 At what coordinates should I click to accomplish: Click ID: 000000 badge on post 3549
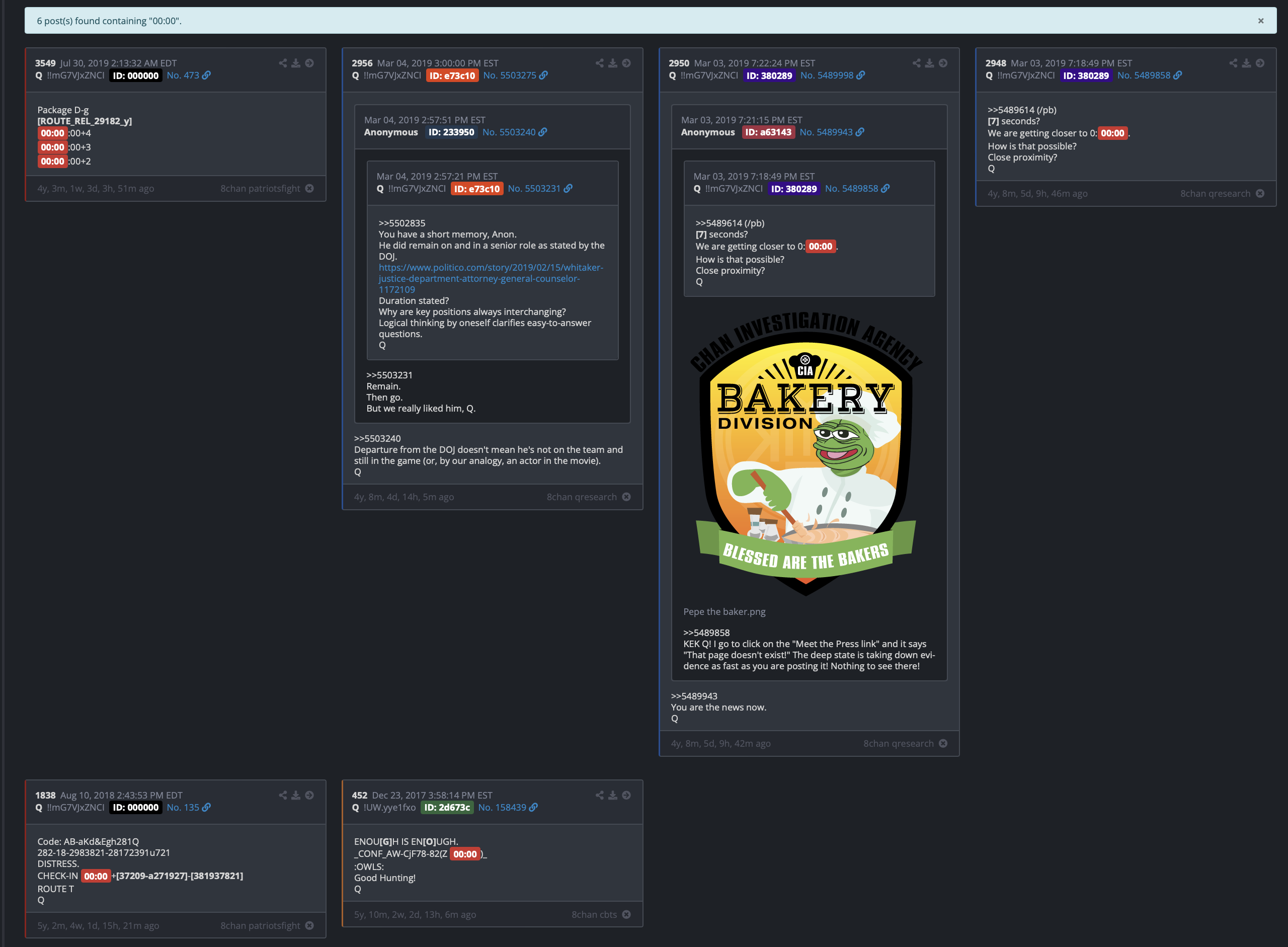(136, 75)
